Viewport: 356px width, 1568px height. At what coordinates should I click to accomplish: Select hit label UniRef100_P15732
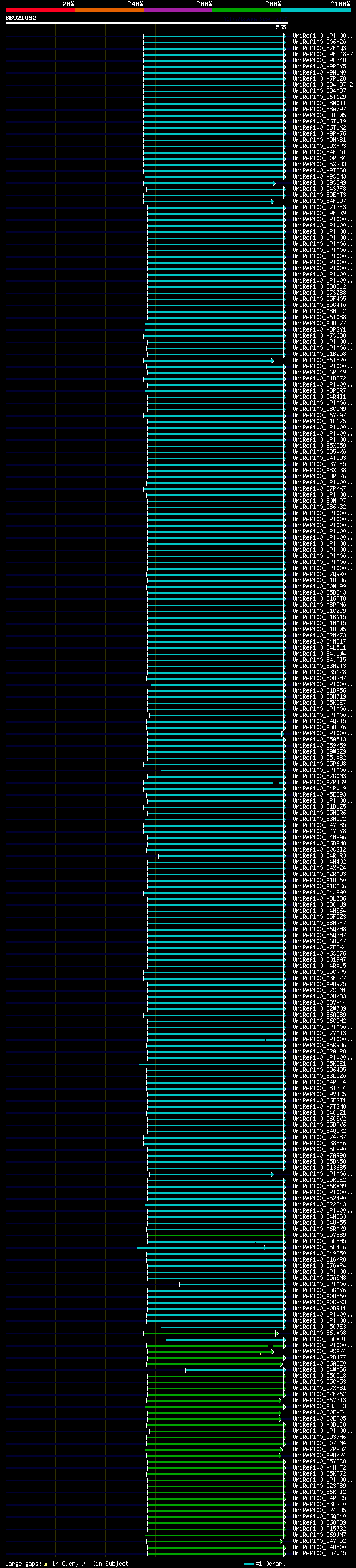(x=319, y=1529)
